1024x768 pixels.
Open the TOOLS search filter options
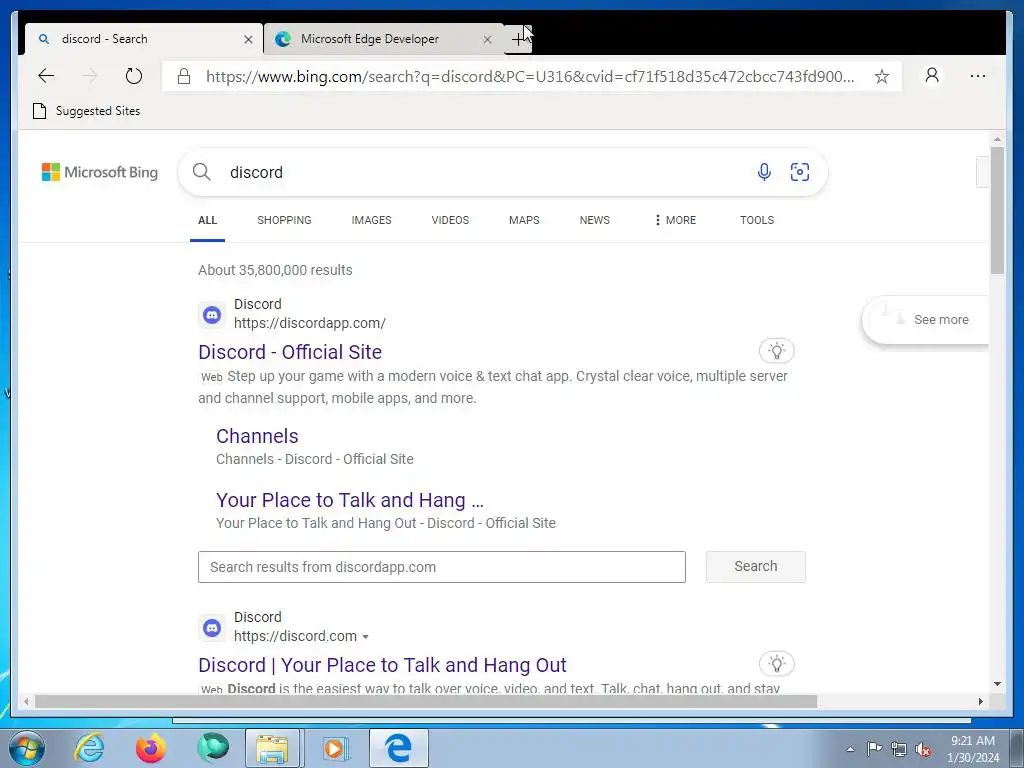[757, 220]
